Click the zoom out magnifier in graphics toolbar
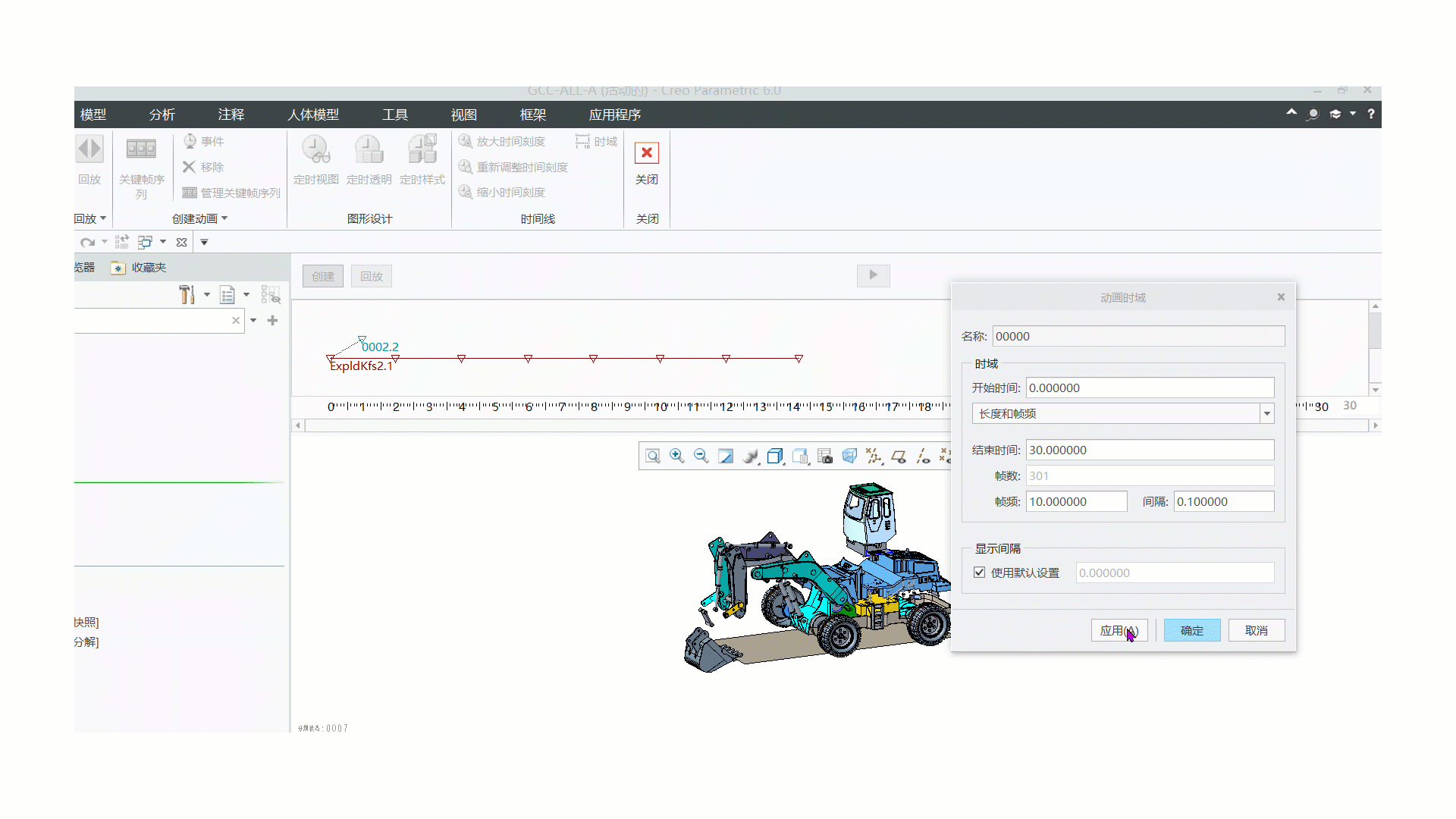The width and height of the screenshot is (1456, 819). [701, 456]
